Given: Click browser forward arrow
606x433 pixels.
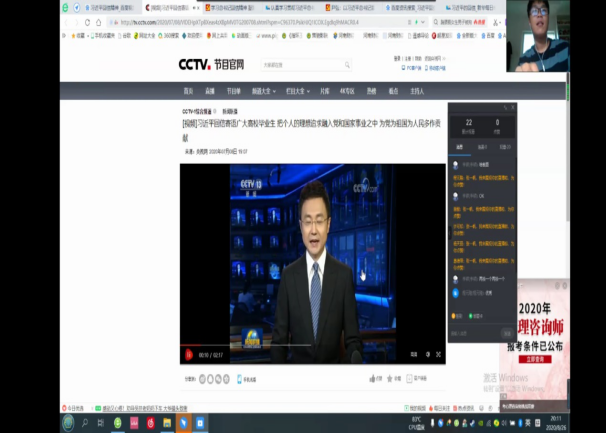Looking at the screenshot, I should click(76, 22).
